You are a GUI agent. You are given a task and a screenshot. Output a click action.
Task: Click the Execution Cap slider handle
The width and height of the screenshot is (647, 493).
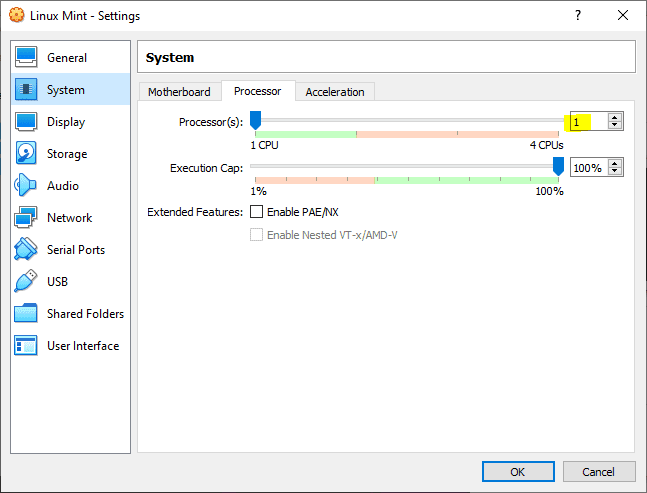click(x=558, y=167)
